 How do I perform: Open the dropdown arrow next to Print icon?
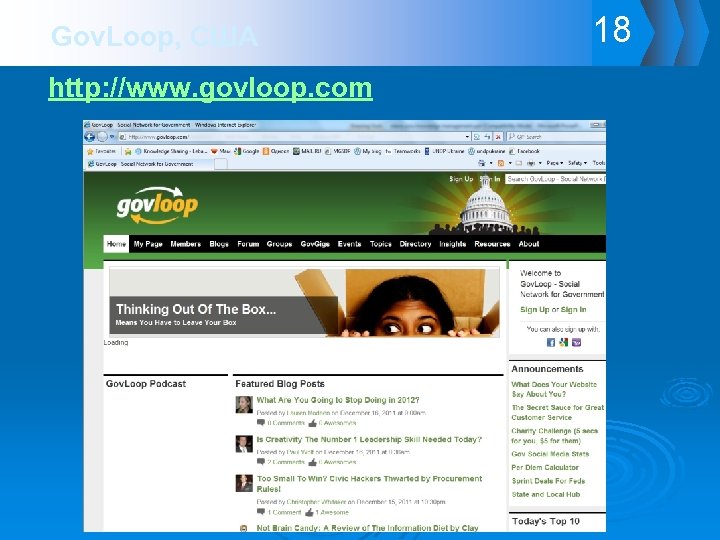point(540,163)
